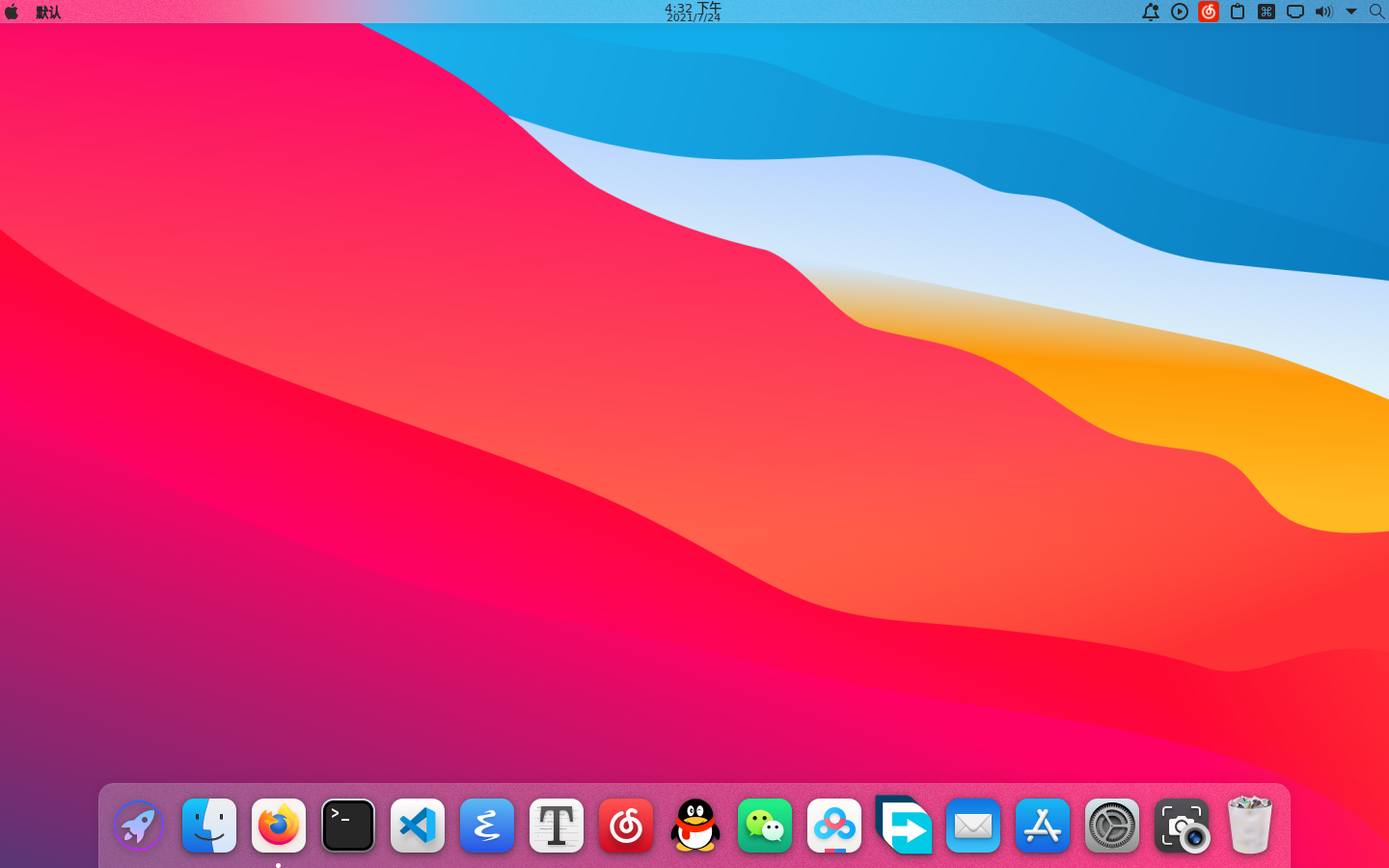Open the volume speaker tray icon

[x=1323, y=12]
